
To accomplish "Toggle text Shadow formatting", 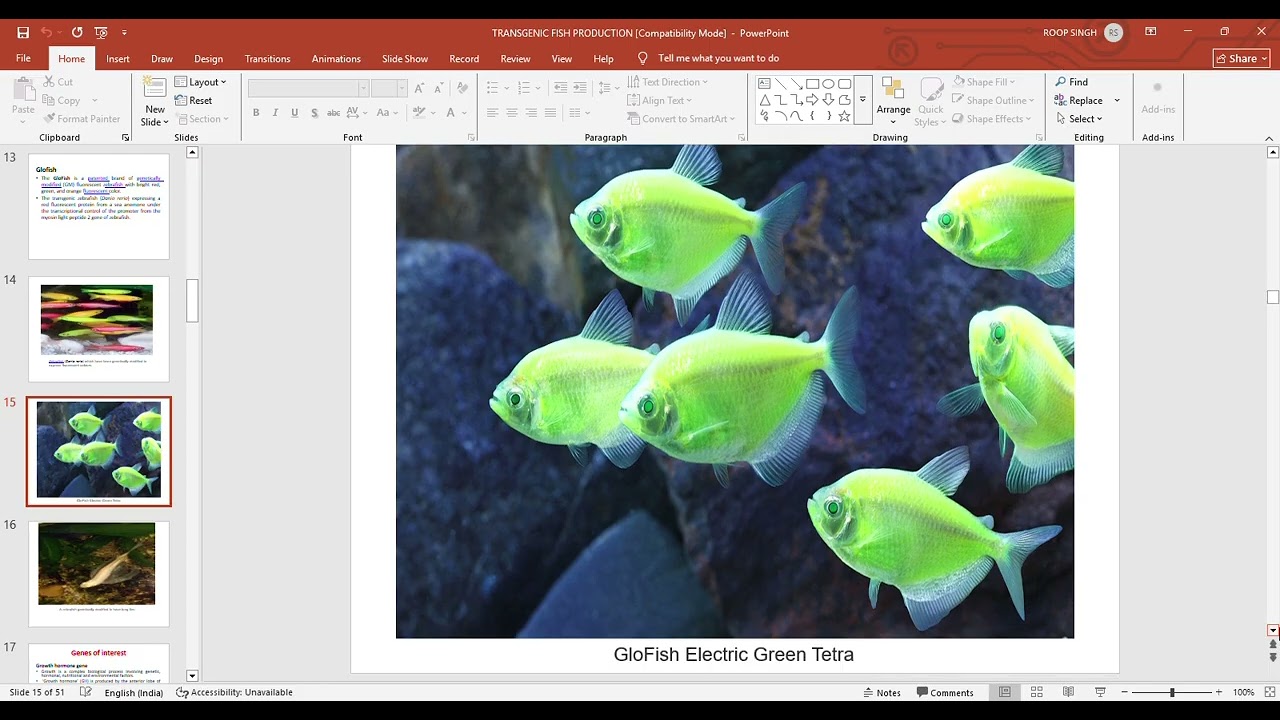I will pos(314,113).
